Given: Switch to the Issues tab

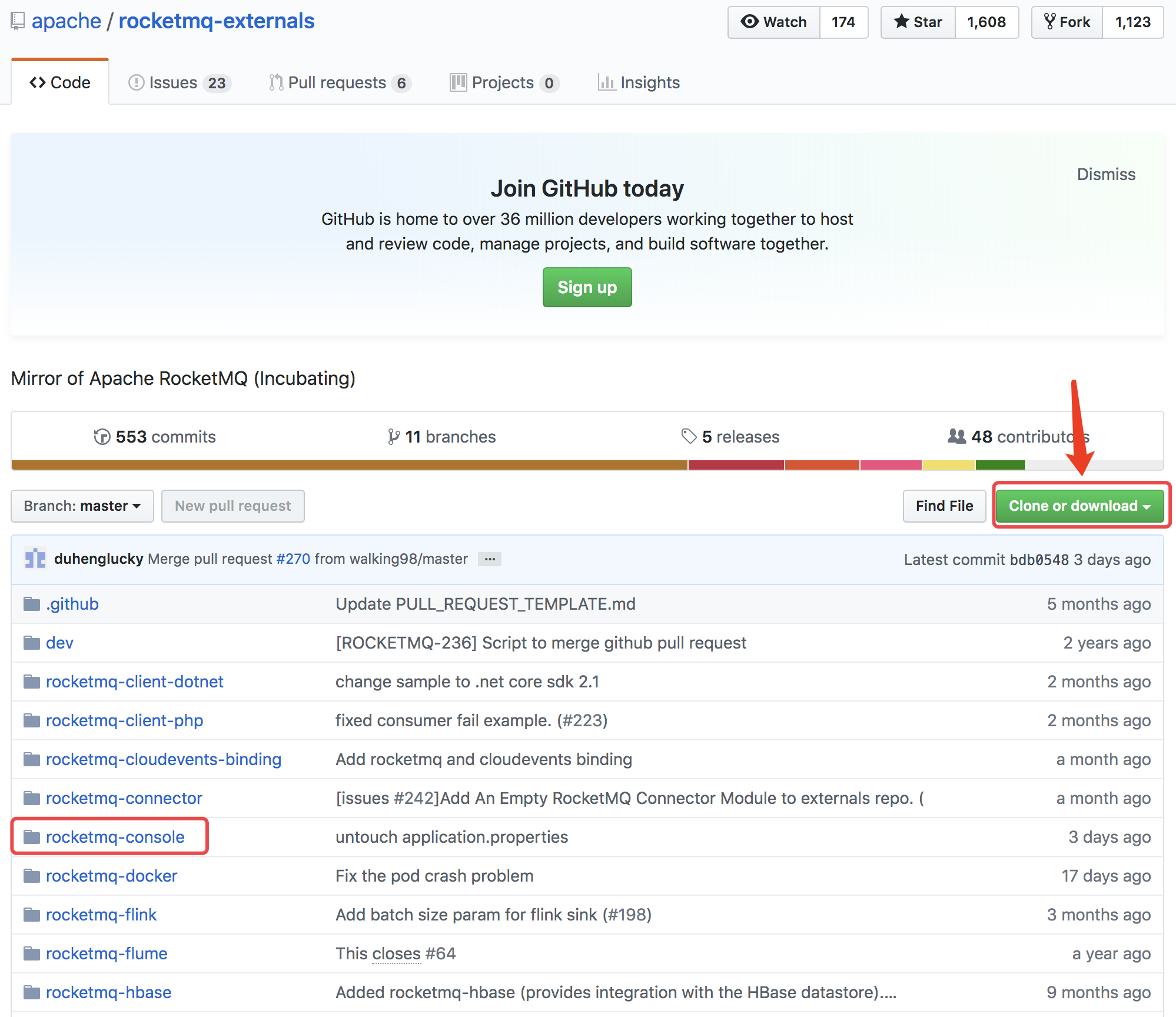Looking at the screenshot, I should pyautogui.click(x=173, y=82).
